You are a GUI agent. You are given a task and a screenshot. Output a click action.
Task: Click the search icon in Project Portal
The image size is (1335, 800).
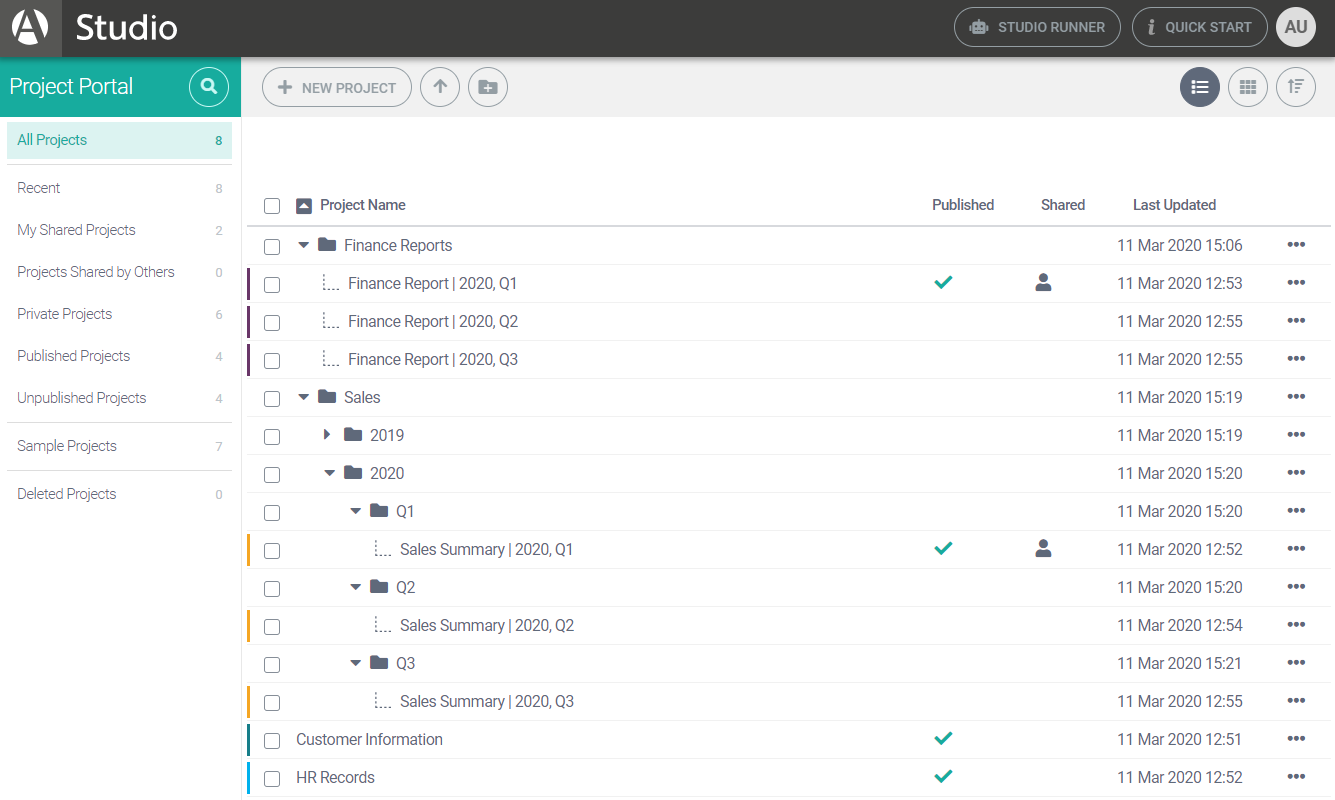coord(208,87)
